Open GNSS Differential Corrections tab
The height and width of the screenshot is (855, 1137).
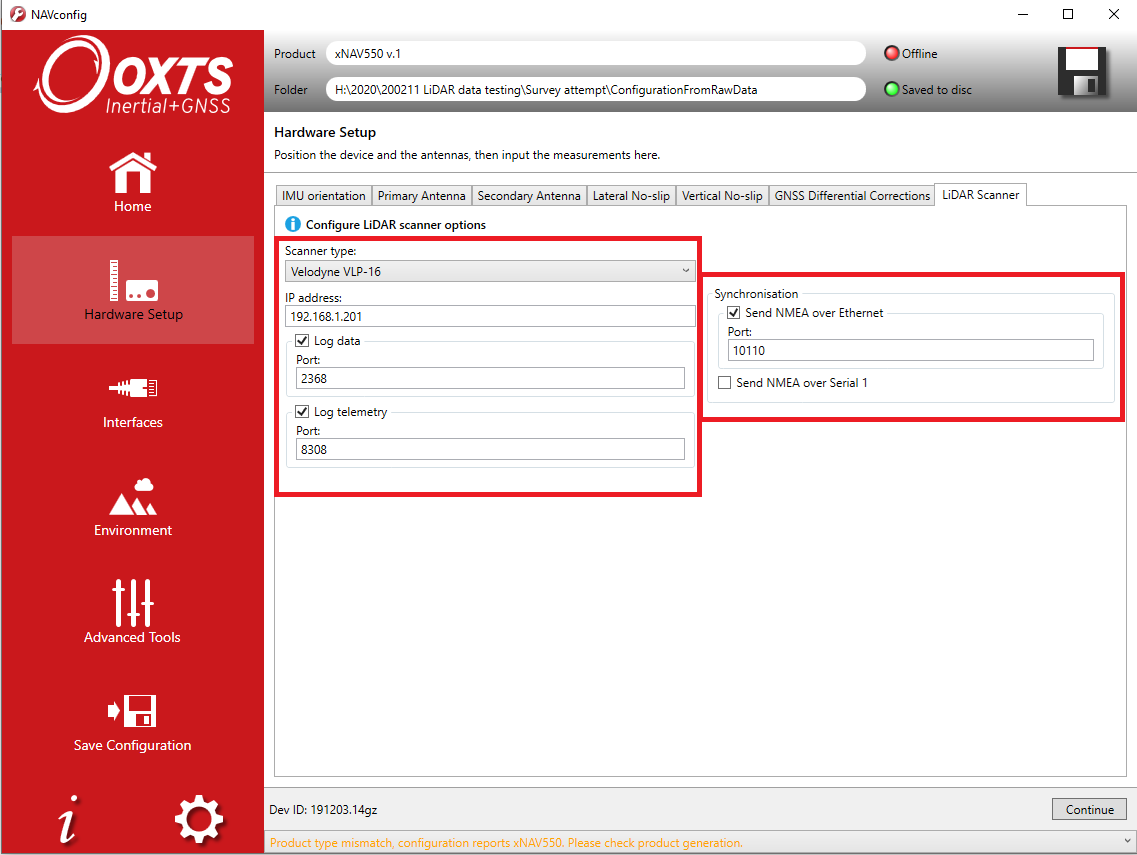[852, 196]
